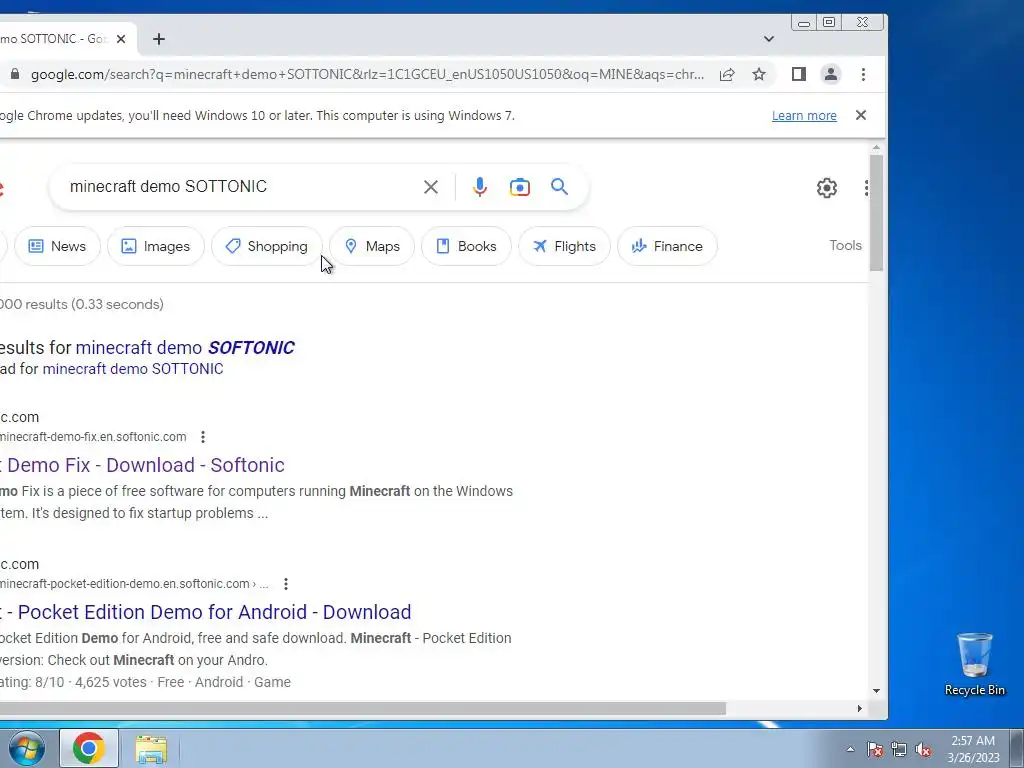Open more options for minecraft-demo-fix result
This screenshot has width=1024, height=768.
click(x=203, y=437)
